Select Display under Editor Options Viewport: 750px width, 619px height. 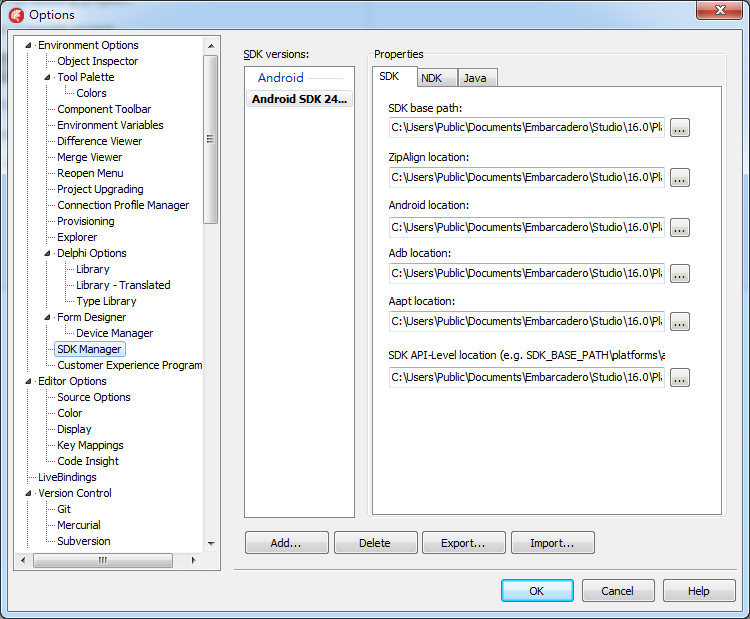[x=74, y=430]
